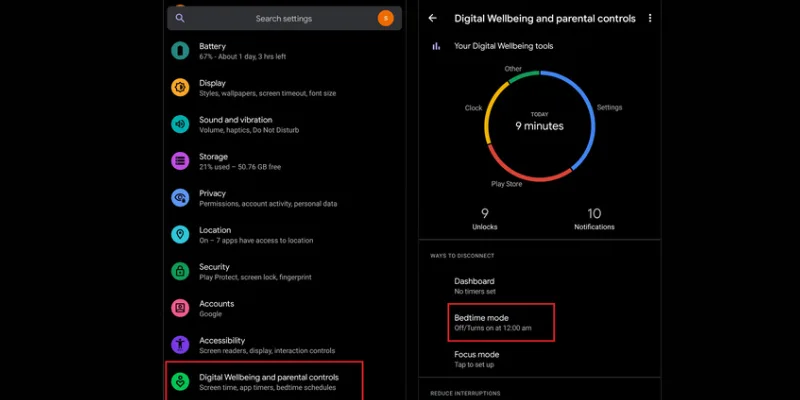Open Battery settings entry
Image resolution: width=800 pixels, height=400 pixels.
(x=284, y=51)
